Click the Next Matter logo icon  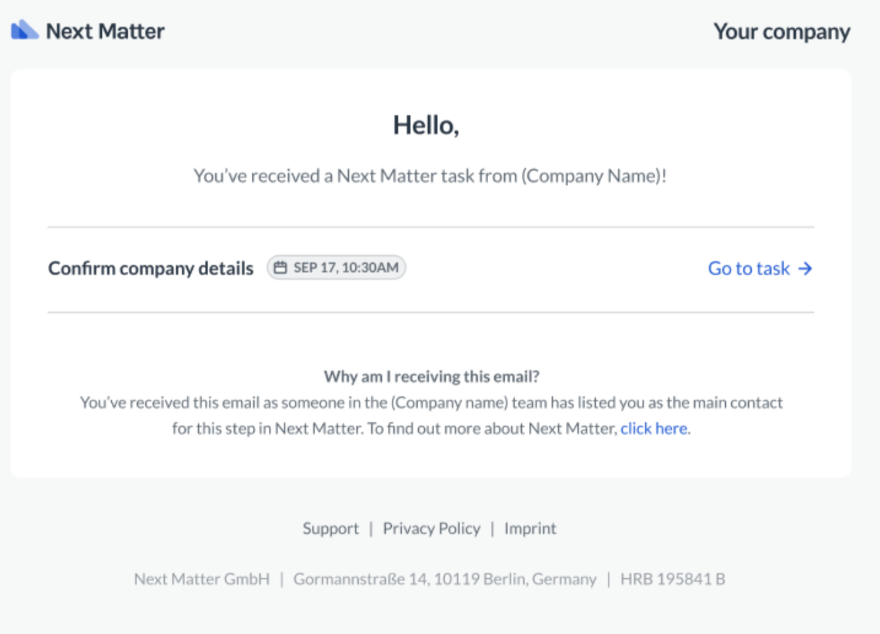(25, 30)
